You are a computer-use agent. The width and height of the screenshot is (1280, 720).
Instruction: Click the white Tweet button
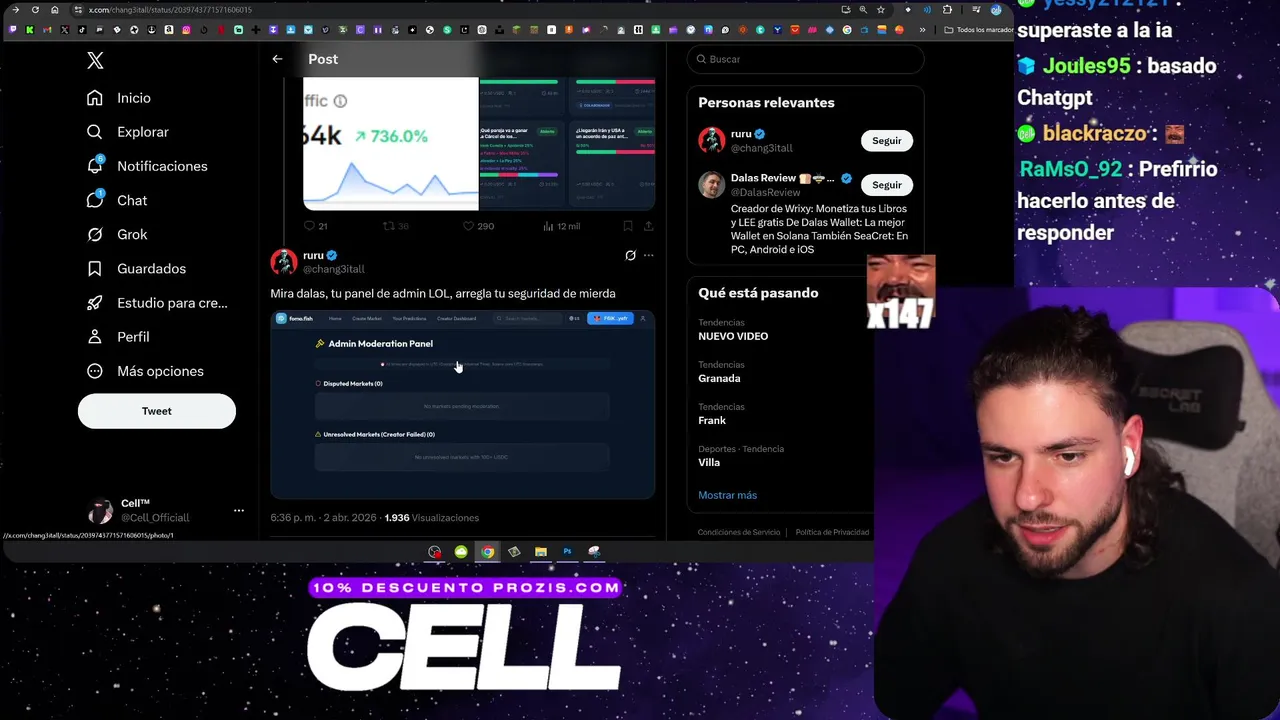click(157, 411)
